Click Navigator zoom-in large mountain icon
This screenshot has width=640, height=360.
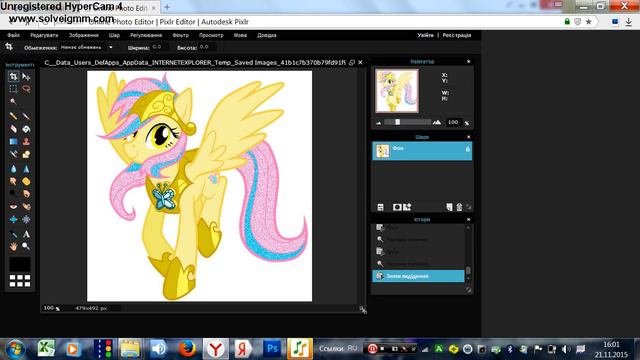click(437, 122)
